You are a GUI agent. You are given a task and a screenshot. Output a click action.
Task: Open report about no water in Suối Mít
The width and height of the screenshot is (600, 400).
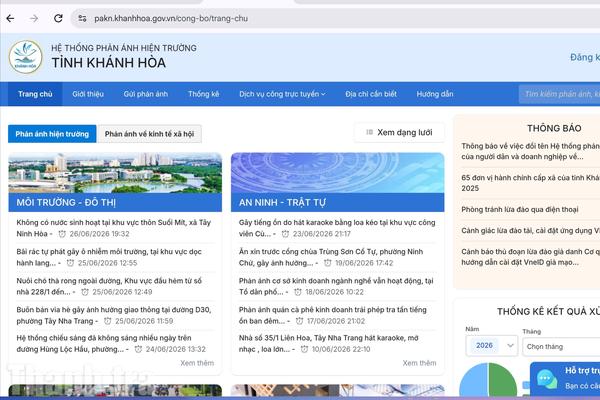coord(114,228)
